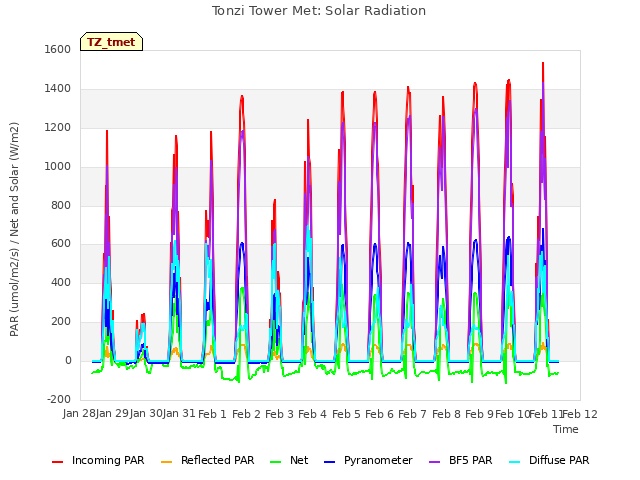Click the Feb 8 x-axis date label
This screenshot has width=640, height=480.
tap(446, 414)
